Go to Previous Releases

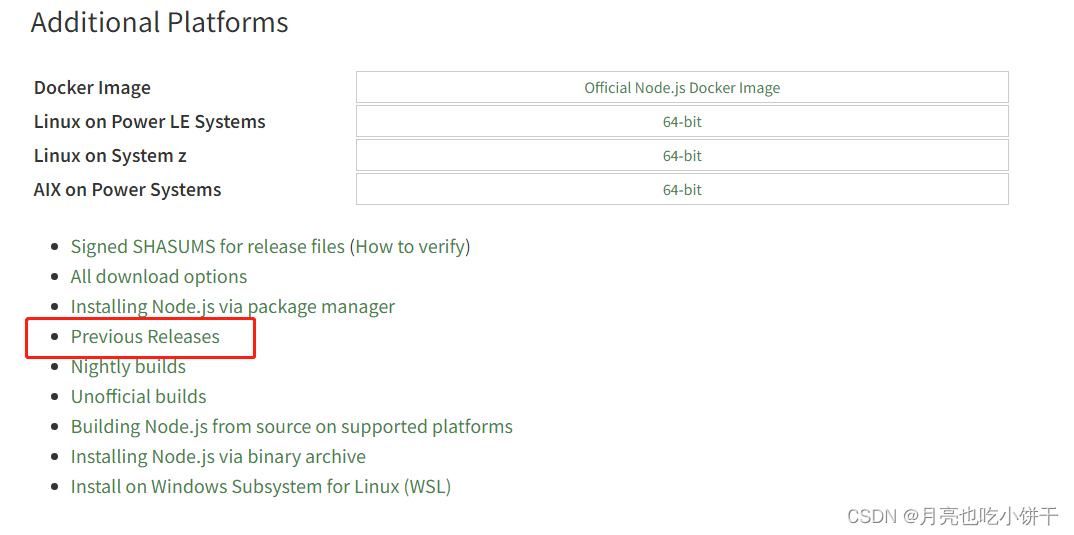pyautogui.click(x=145, y=336)
